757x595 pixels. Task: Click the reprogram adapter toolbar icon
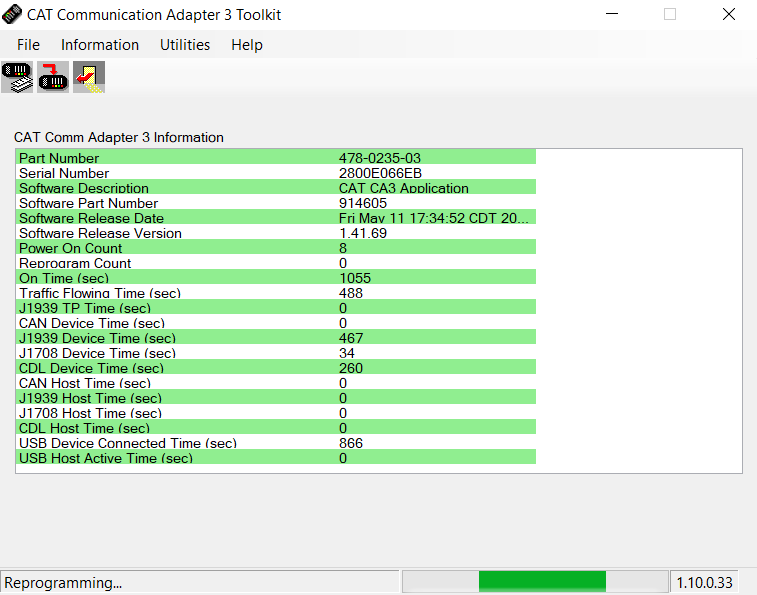point(53,77)
